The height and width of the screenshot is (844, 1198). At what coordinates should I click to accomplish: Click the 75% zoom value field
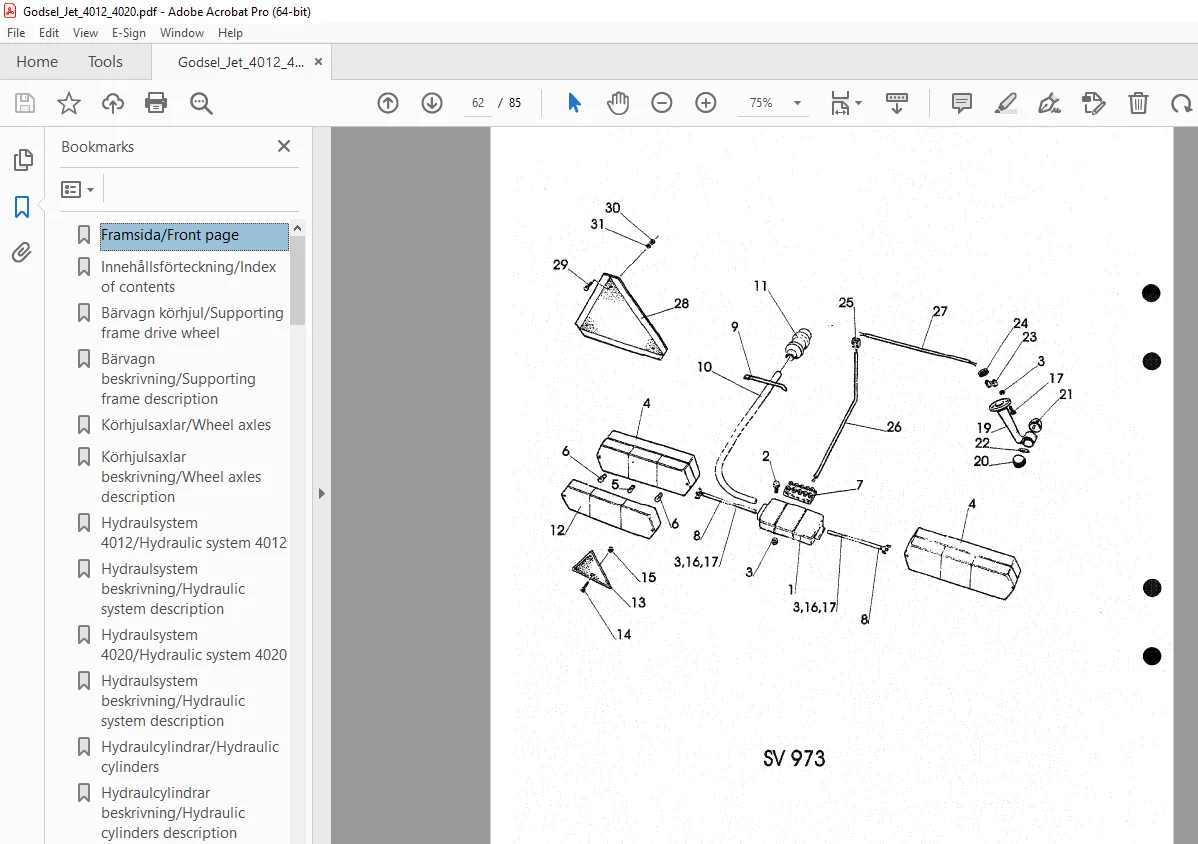point(761,102)
